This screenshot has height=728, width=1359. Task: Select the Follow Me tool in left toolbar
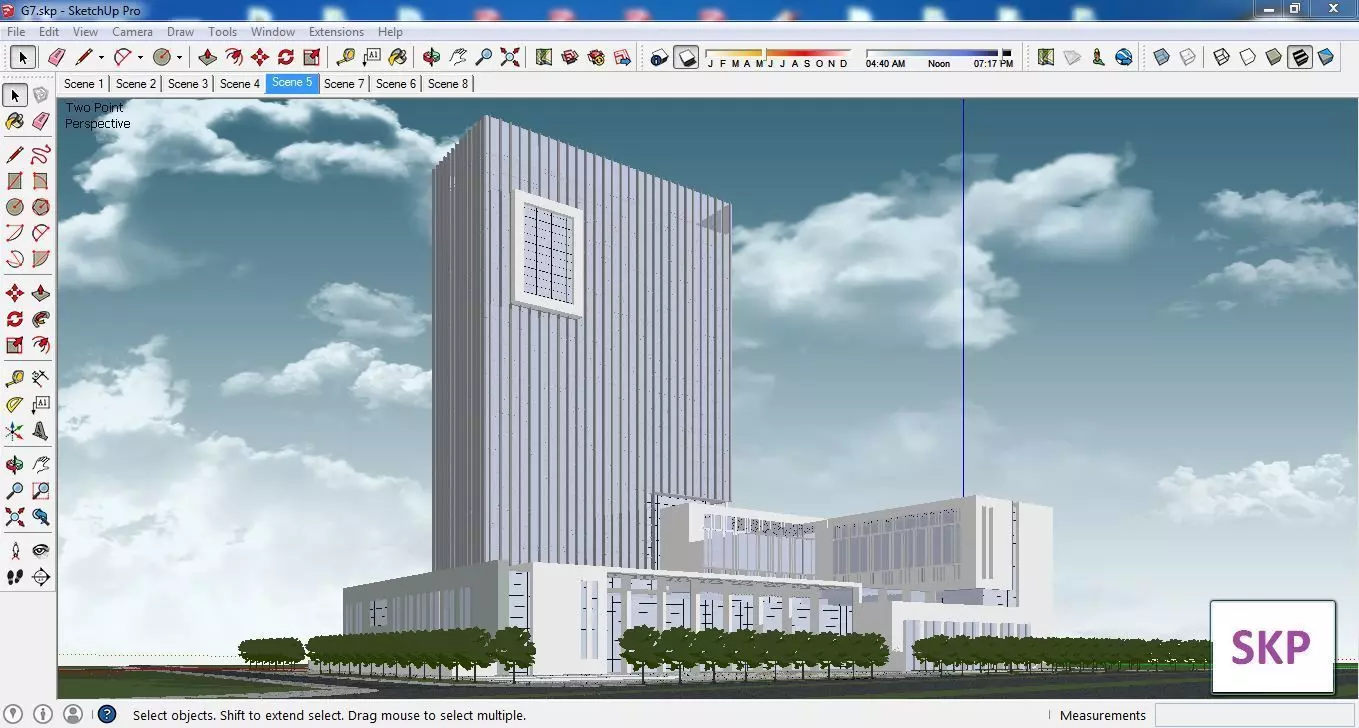tap(40, 319)
